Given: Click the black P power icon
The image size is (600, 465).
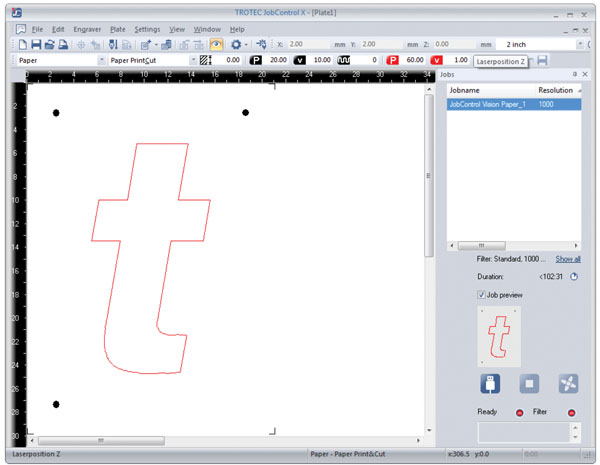Looking at the screenshot, I should [255, 60].
